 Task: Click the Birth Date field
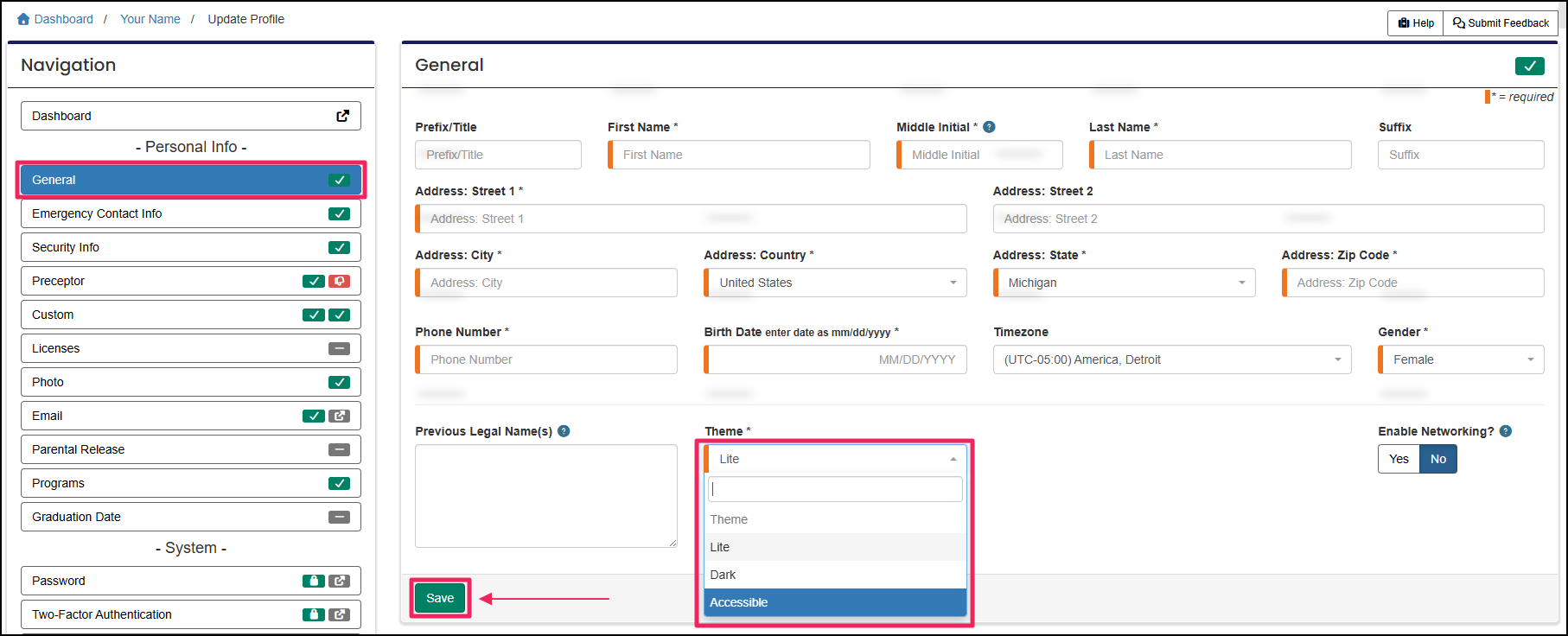click(x=835, y=359)
